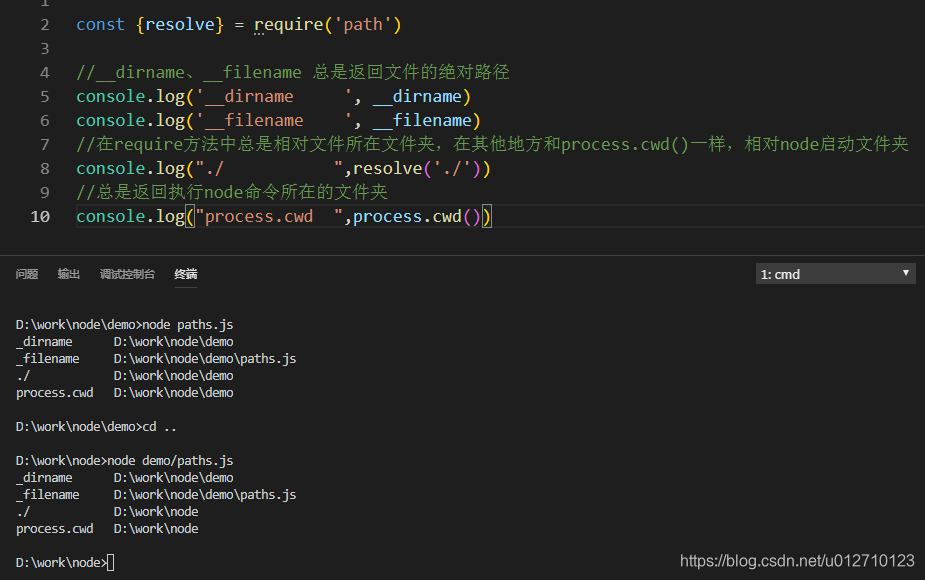Screen dimensions: 925x580
Task: Click the comment on line 9 about node命令
Action: (x=232, y=192)
